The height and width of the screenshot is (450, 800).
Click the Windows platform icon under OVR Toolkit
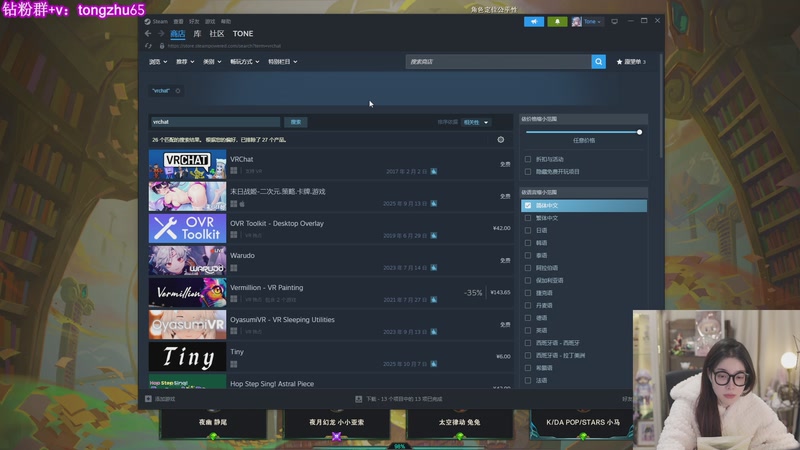(234, 235)
